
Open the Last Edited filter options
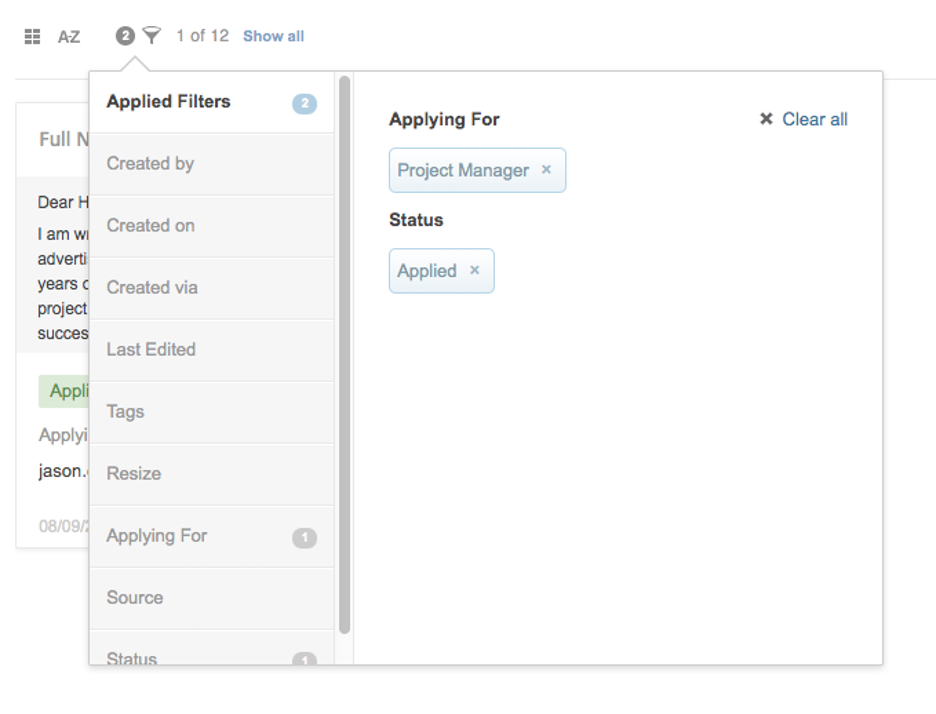tap(150, 350)
